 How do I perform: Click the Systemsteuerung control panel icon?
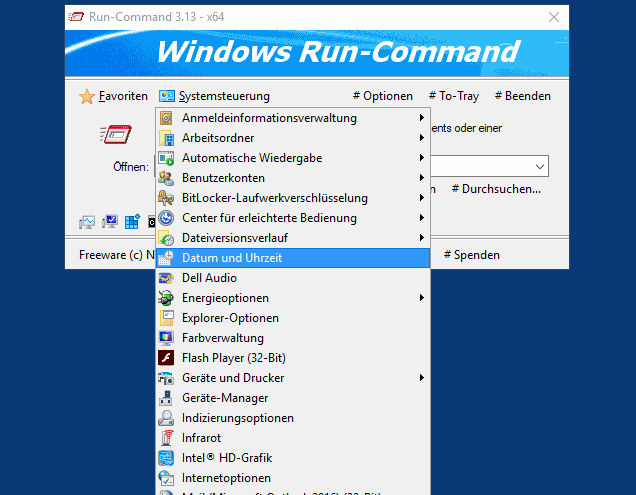(167, 96)
